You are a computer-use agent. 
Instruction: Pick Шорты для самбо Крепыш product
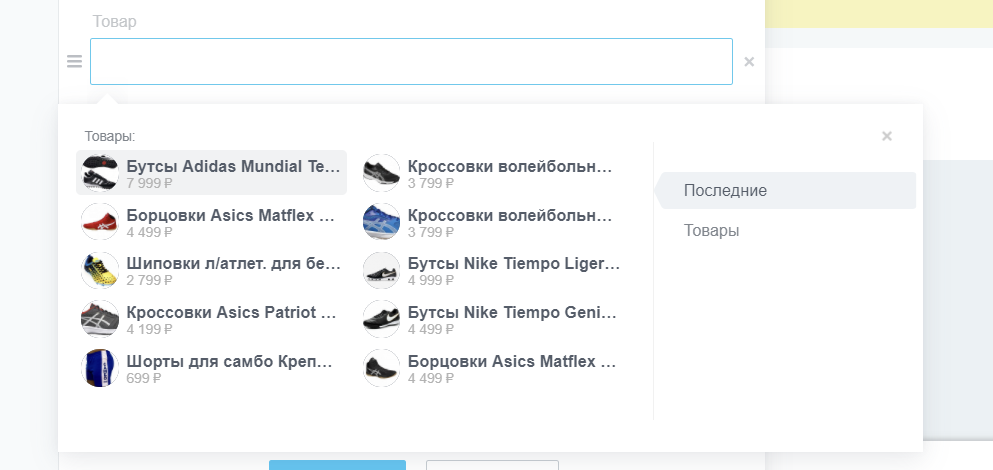click(212, 367)
